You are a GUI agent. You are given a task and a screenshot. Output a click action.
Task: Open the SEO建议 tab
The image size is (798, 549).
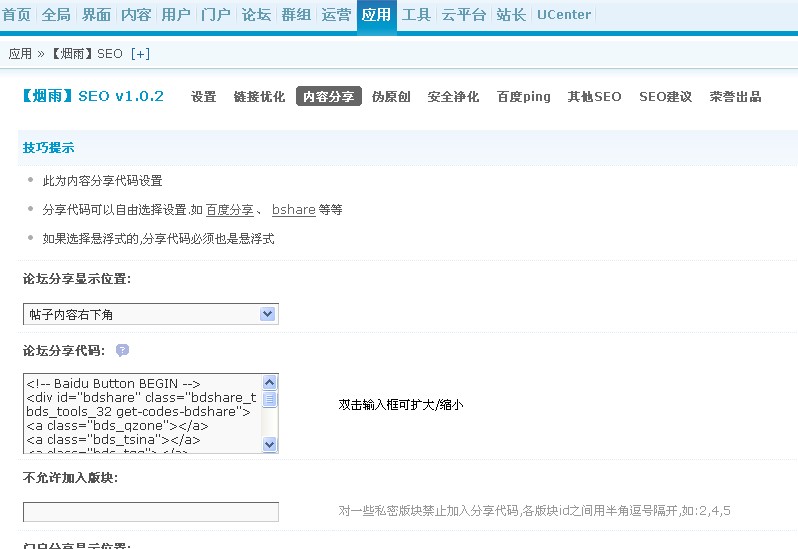click(x=665, y=97)
